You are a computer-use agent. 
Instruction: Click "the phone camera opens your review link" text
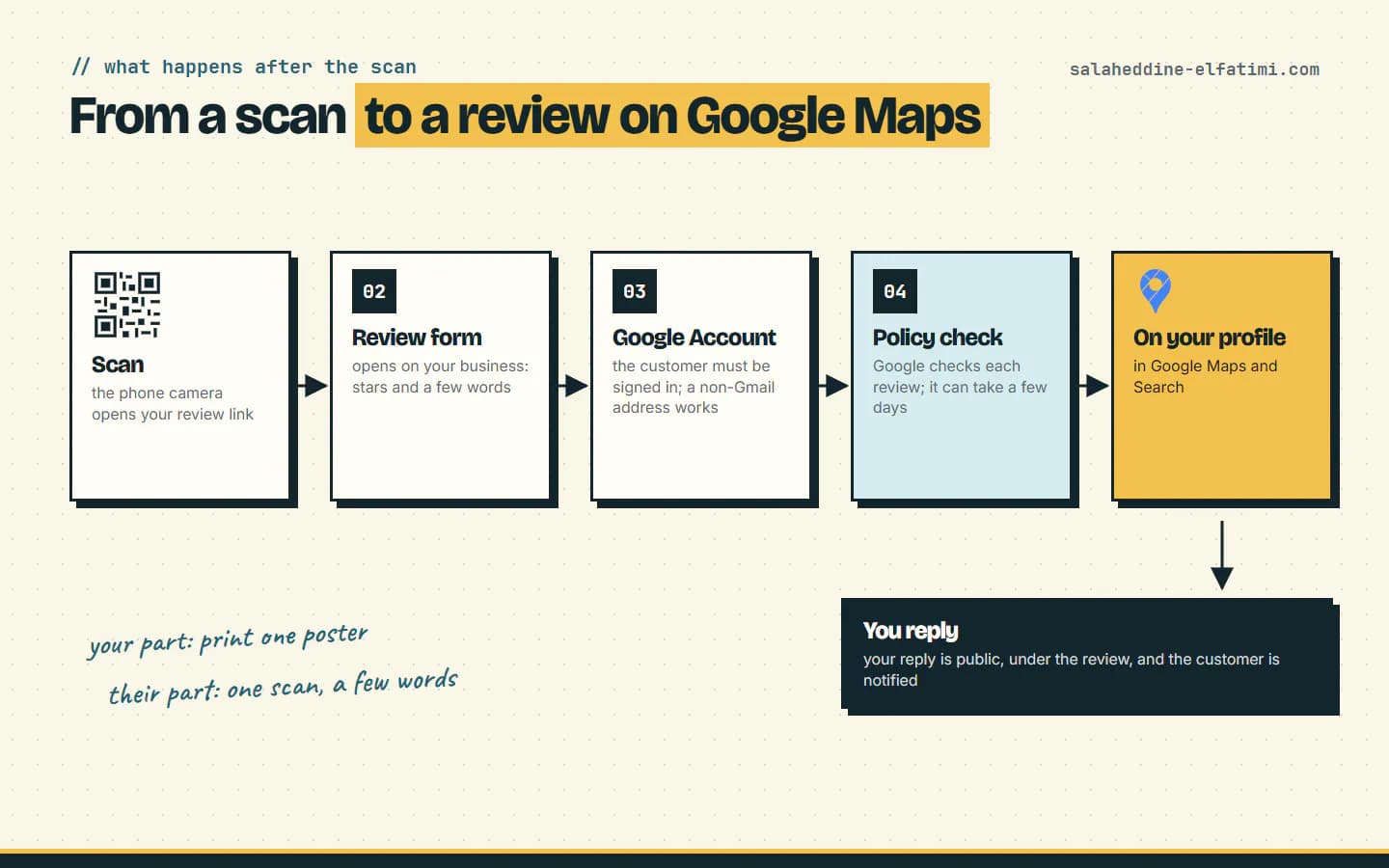tap(173, 403)
